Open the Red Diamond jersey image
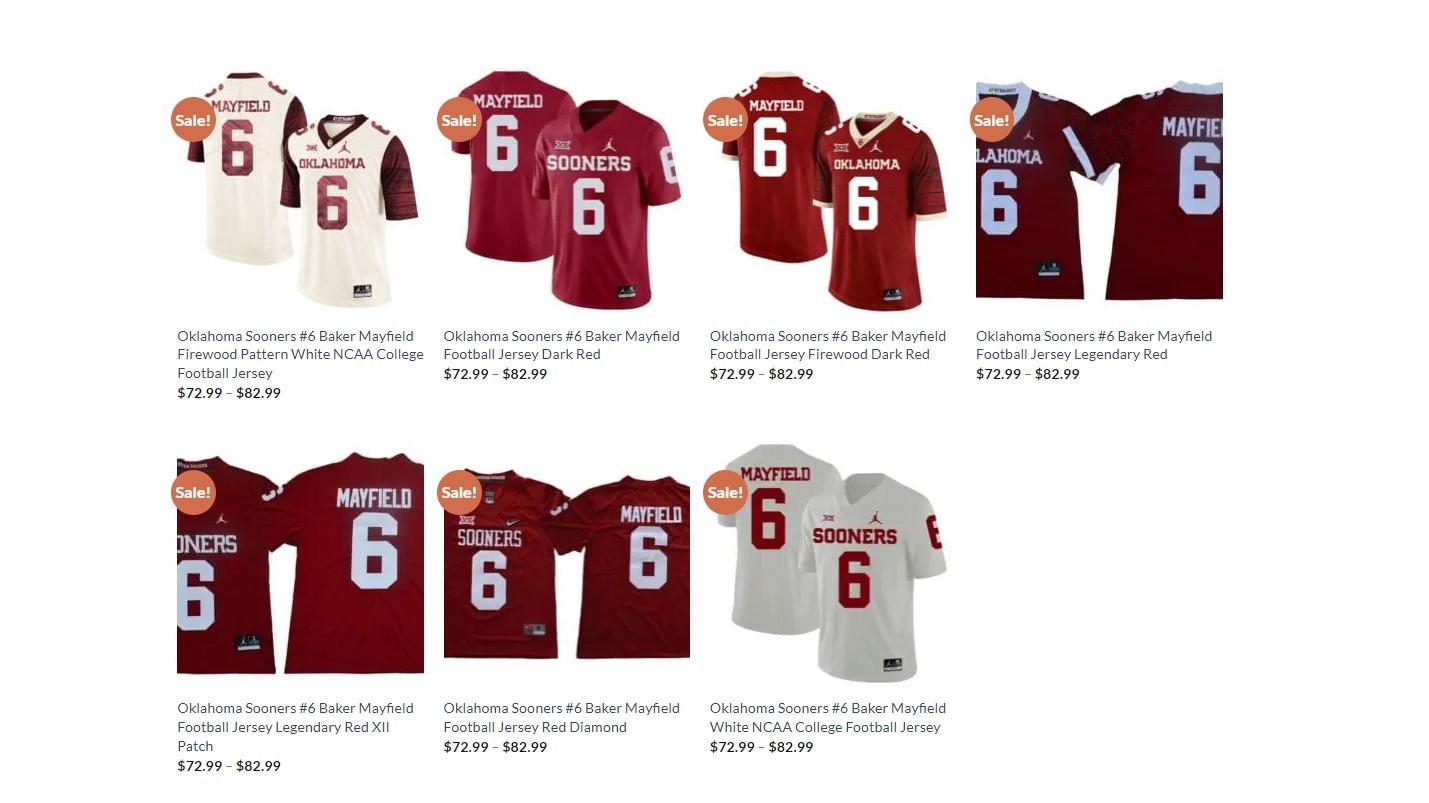The width and height of the screenshot is (1429, 803). 567,562
